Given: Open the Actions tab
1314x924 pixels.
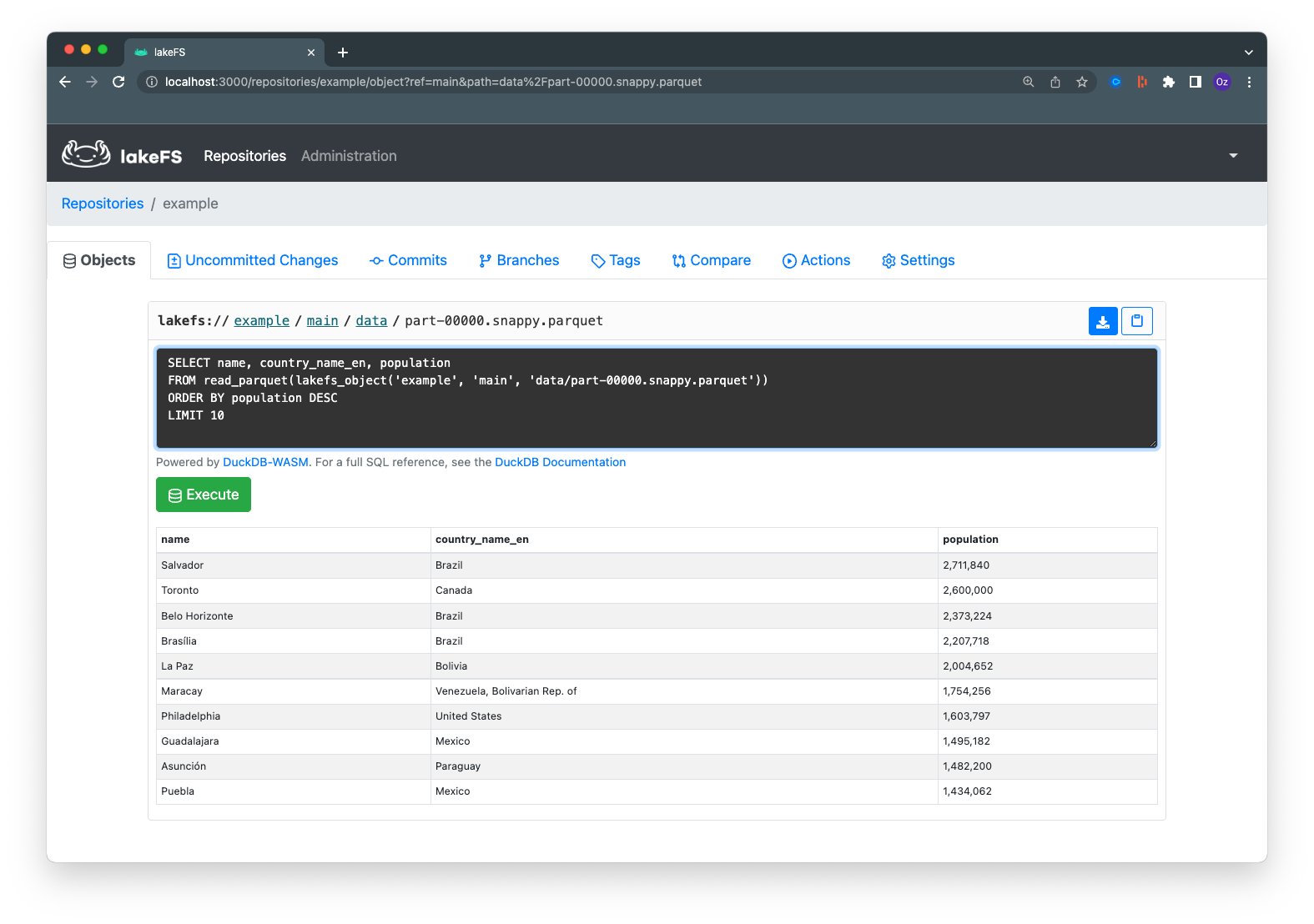Looking at the screenshot, I should 816,260.
